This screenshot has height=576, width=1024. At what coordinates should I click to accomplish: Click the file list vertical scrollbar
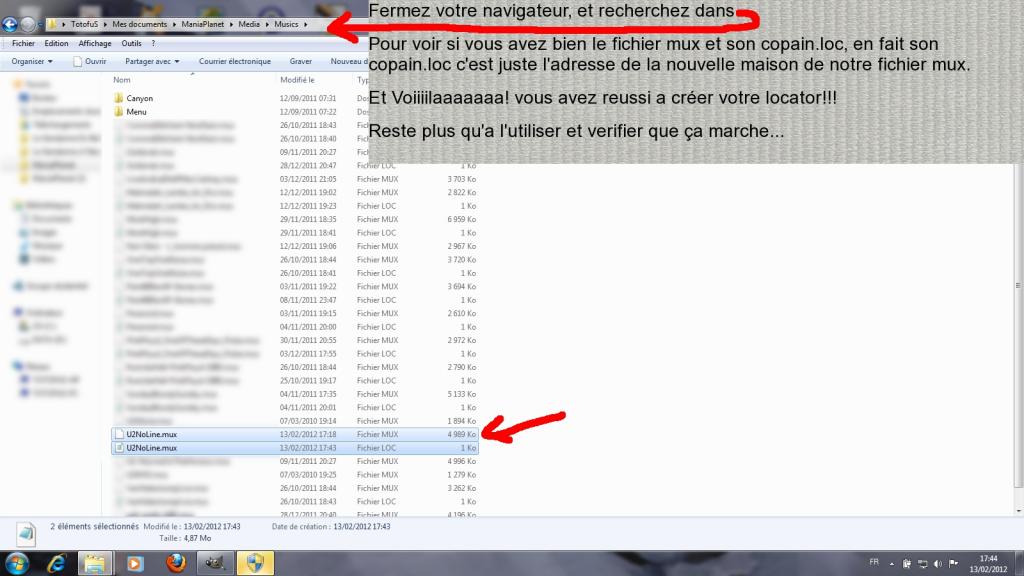[x=1017, y=285]
